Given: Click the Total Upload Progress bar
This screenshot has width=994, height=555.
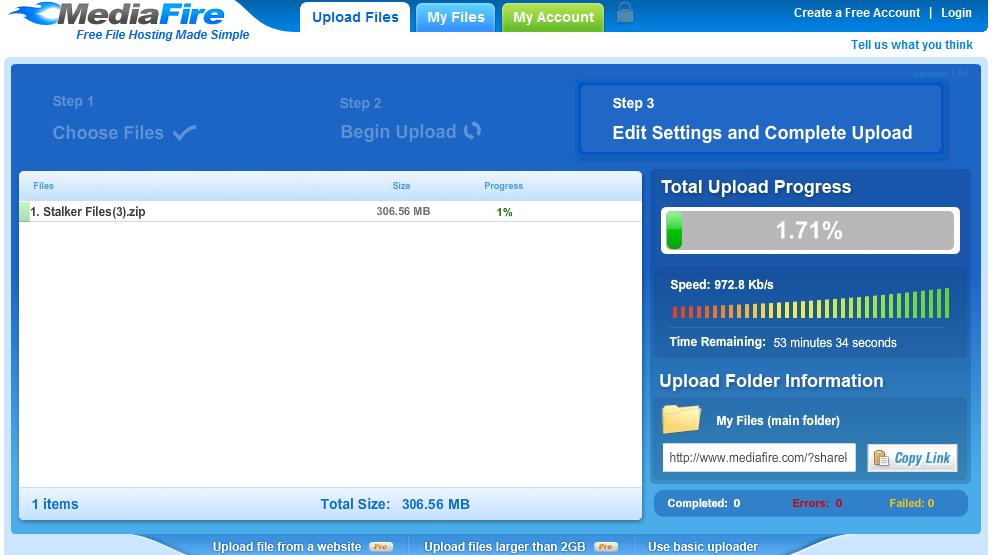Looking at the screenshot, I should [x=810, y=230].
